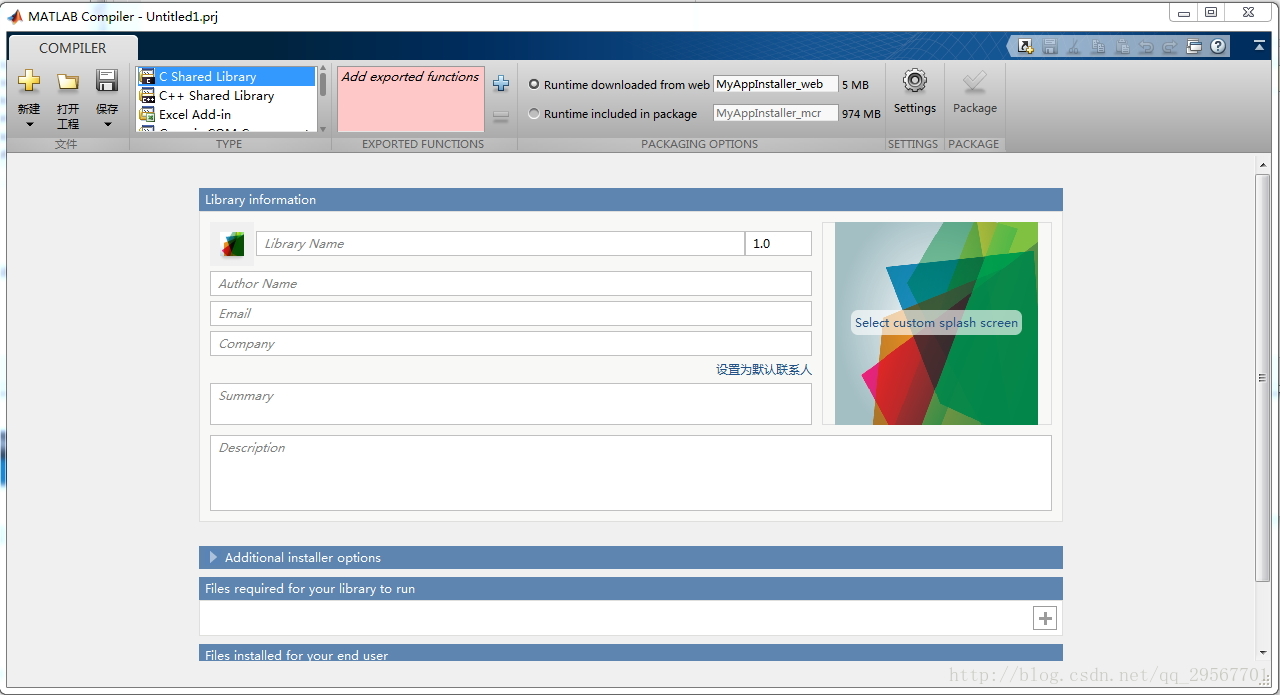
Task: Click the Description text area
Action: tap(631, 473)
